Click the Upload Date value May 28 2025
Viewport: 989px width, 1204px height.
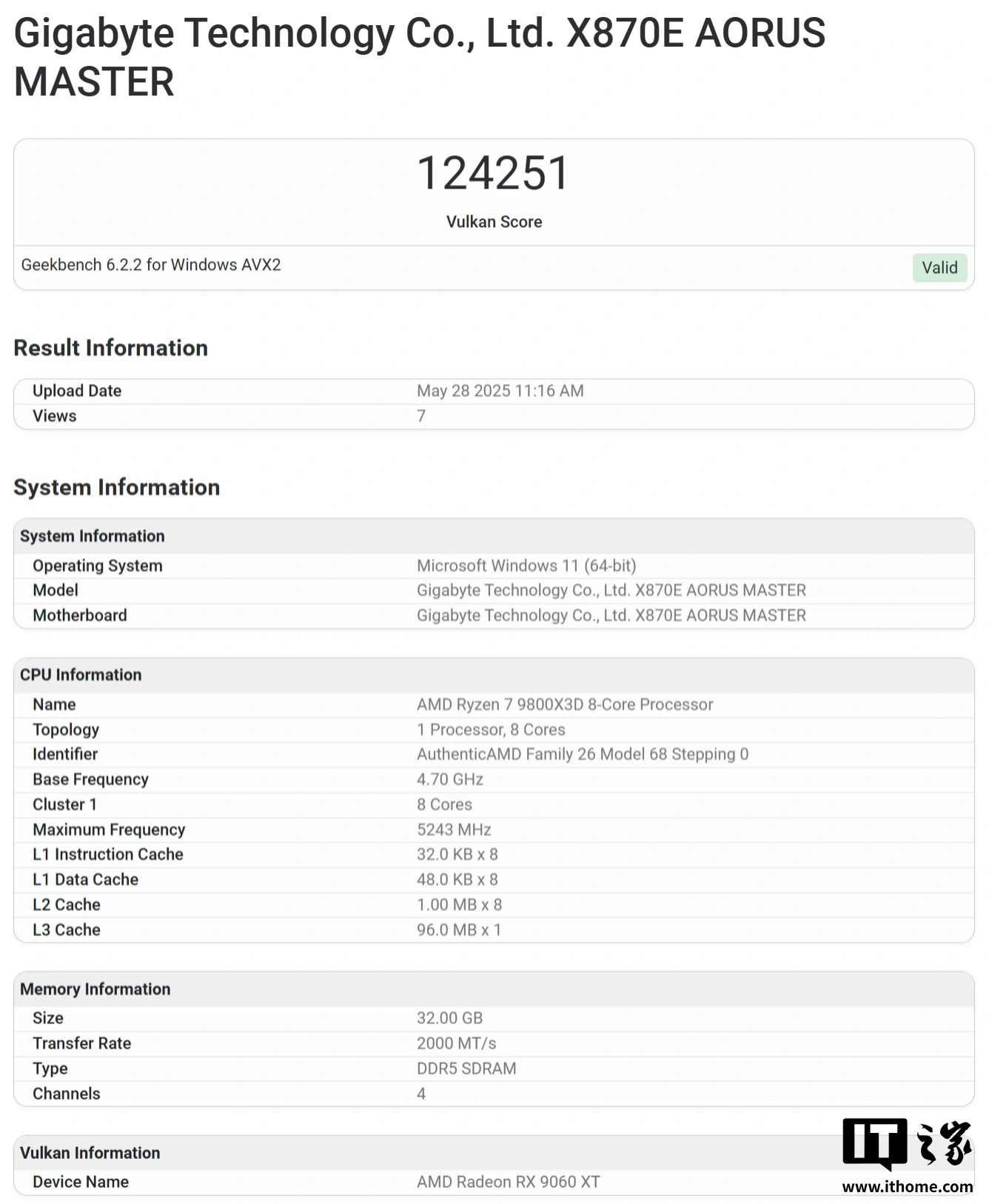pyautogui.click(x=500, y=391)
